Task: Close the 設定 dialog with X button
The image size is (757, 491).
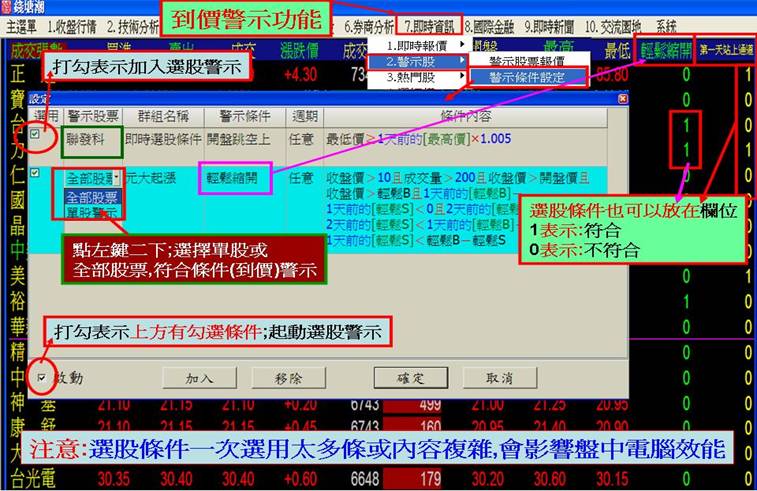Action: tap(622, 100)
